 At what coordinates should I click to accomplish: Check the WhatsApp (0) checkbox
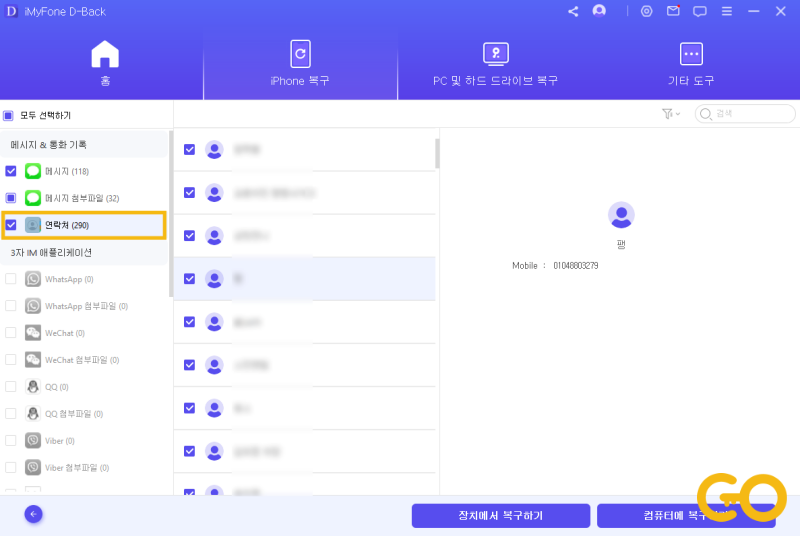click(11, 279)
